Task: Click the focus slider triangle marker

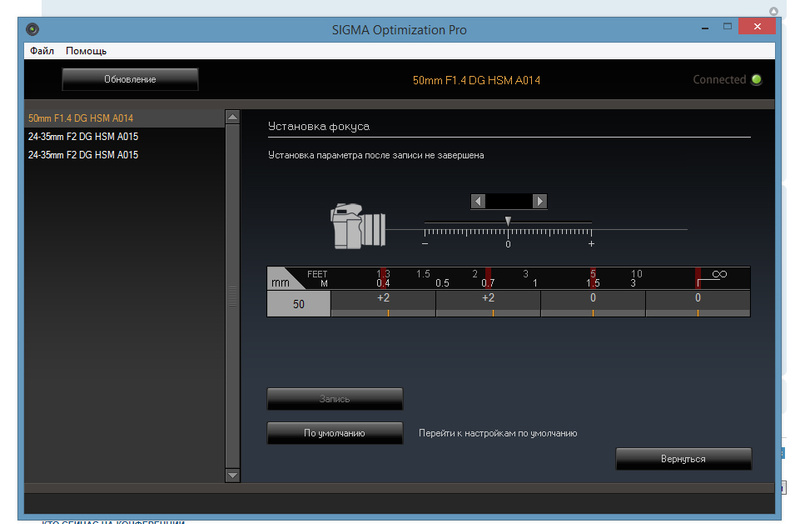Action: [508, 221]
